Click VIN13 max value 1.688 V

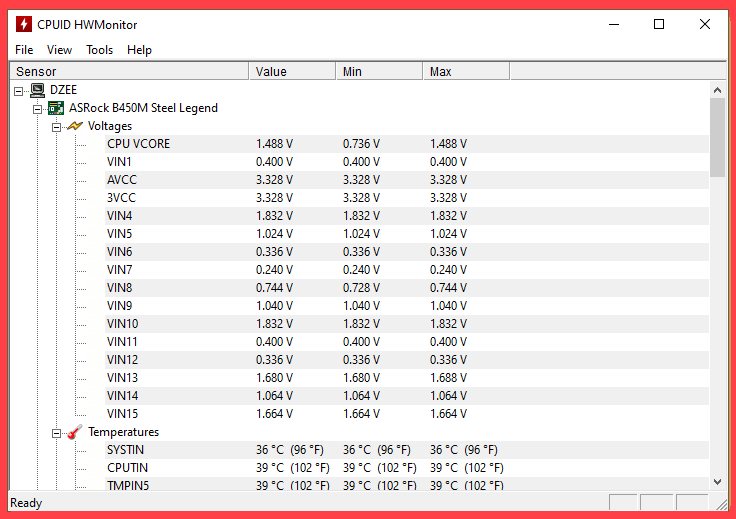tap(448, 378)
